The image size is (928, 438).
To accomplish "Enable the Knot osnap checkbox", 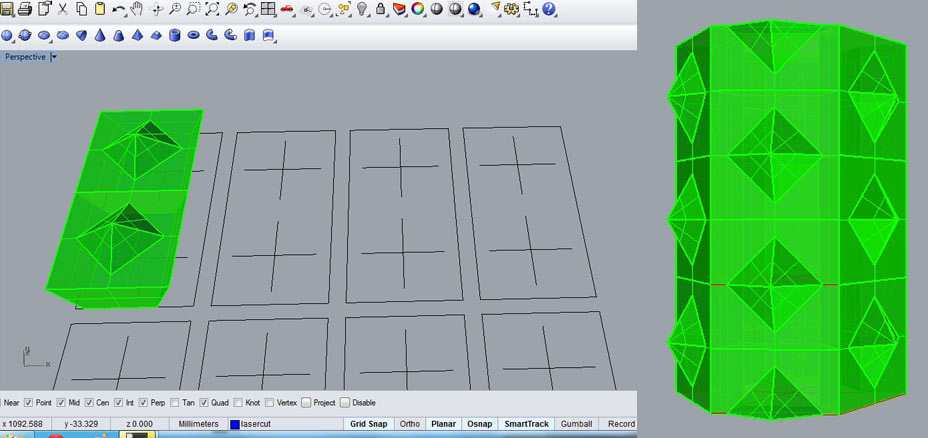I will point(238,402).
